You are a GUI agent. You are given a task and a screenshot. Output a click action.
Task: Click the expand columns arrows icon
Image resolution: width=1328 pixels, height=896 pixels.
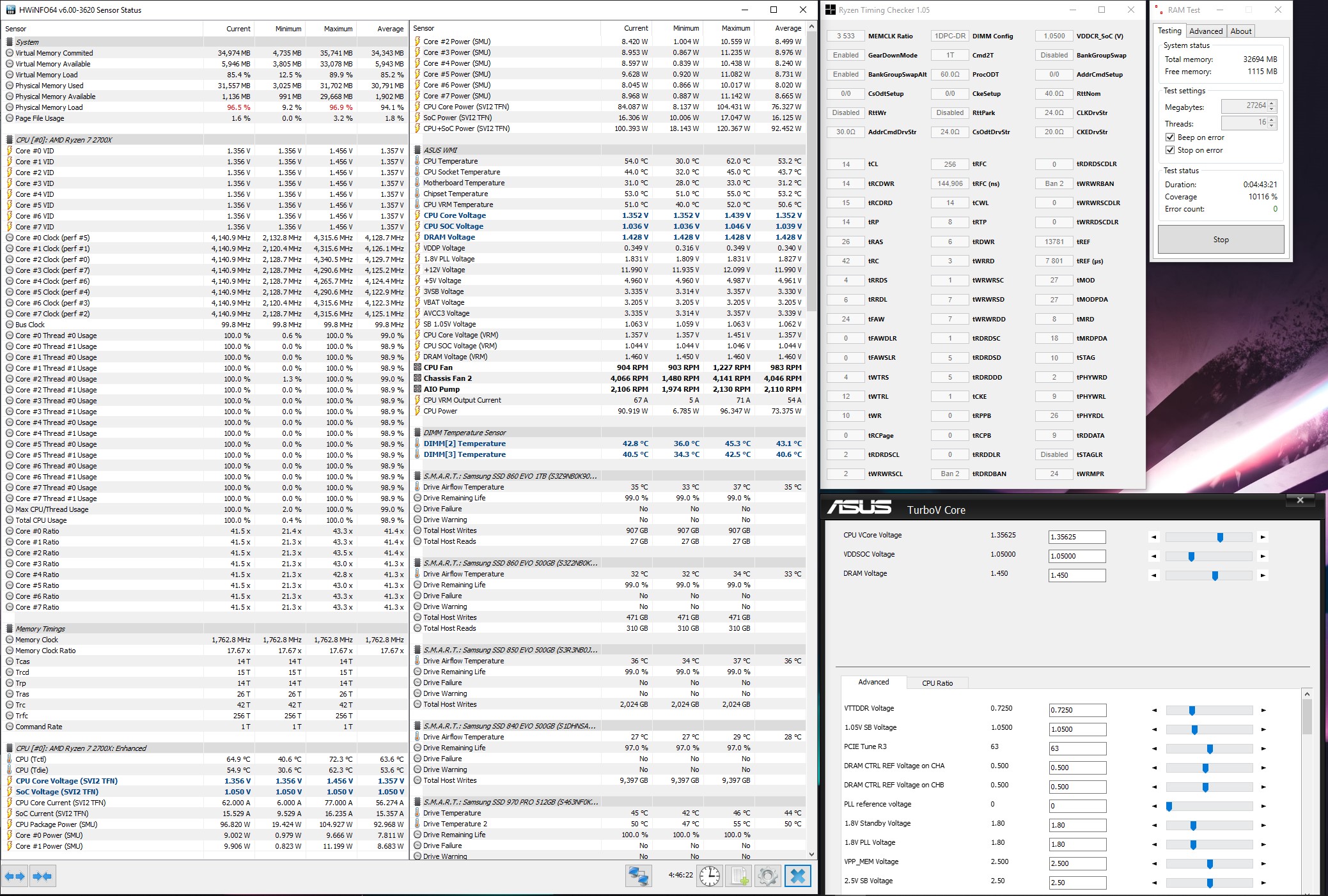point(15,876)
